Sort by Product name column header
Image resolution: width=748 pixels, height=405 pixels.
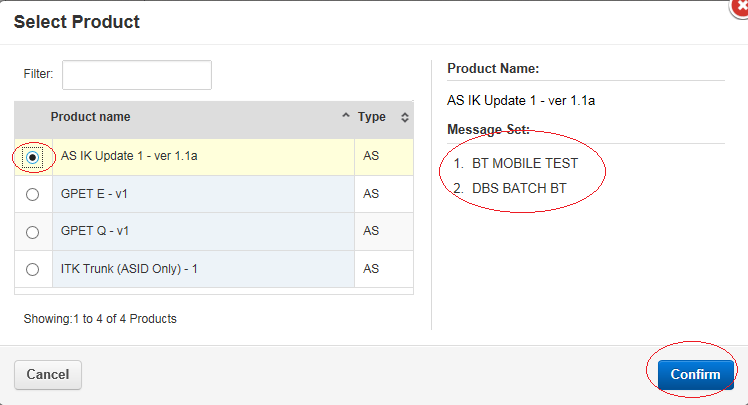(90, 117)
